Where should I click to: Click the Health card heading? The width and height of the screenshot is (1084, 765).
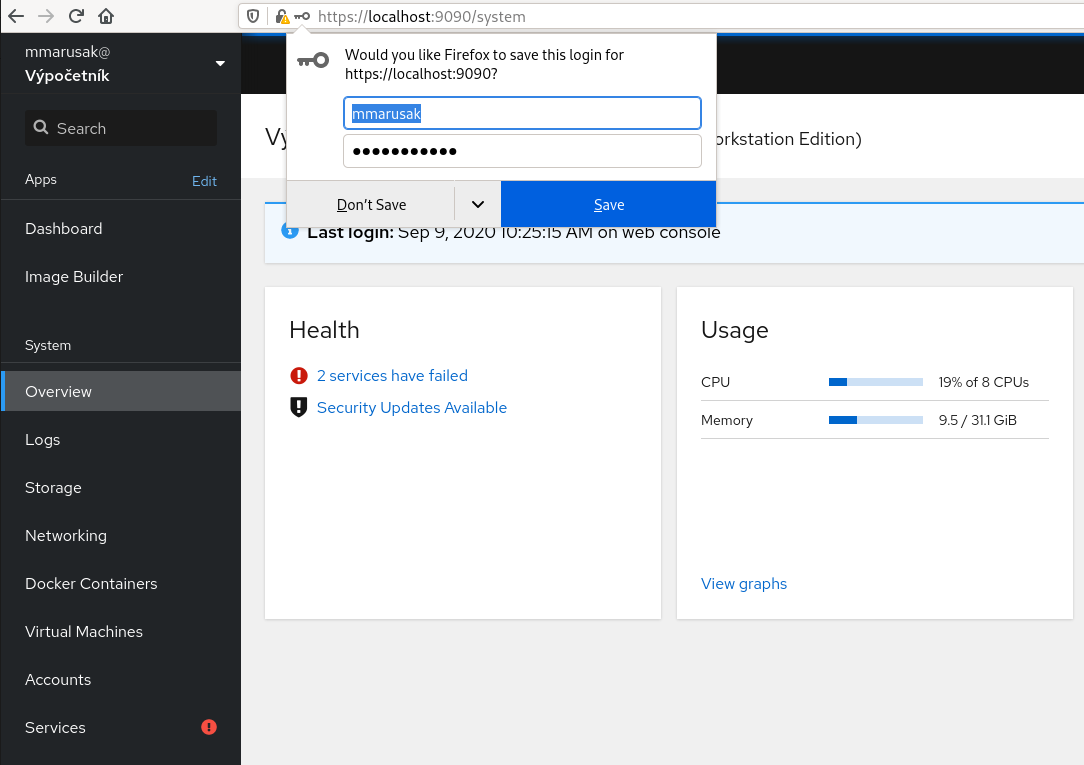pyautogui.click(x=324, y=330)
